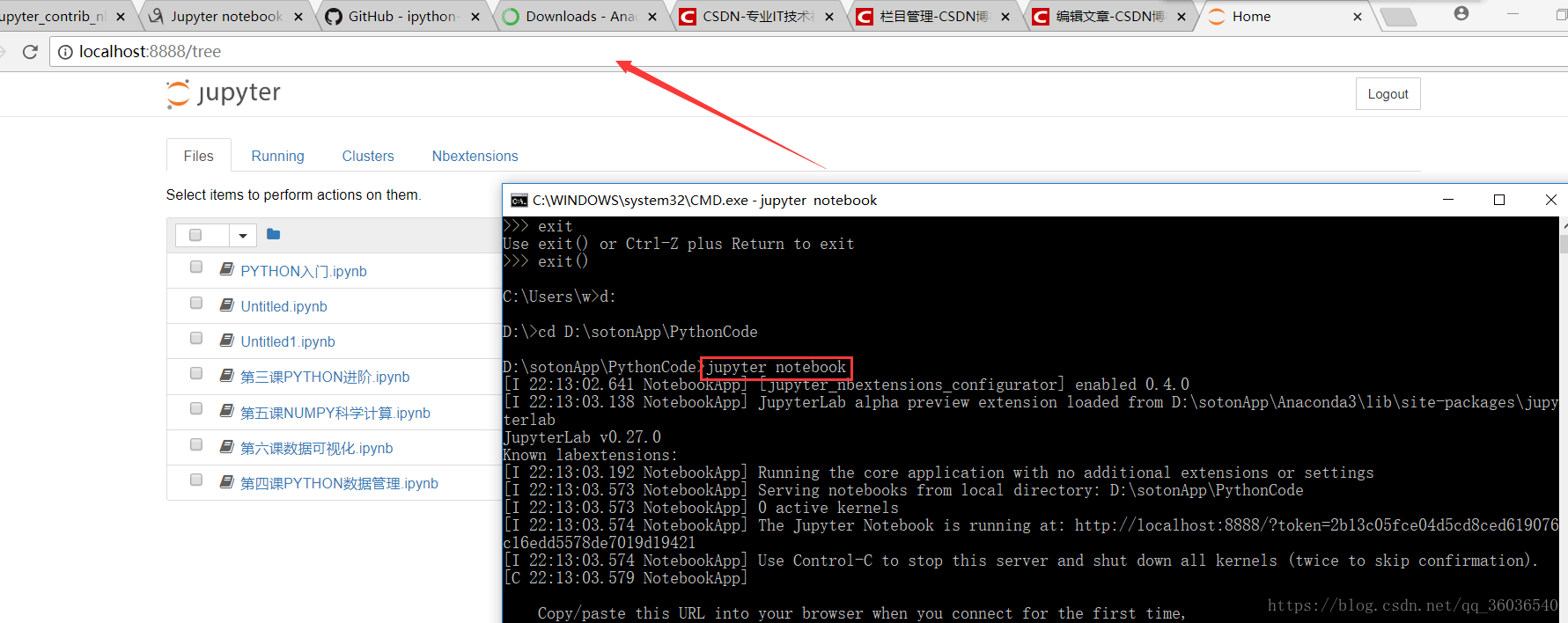Check the box for Untitled.ipynb
The height and width of the screenshot is (623, 1568).
[196, 304]
